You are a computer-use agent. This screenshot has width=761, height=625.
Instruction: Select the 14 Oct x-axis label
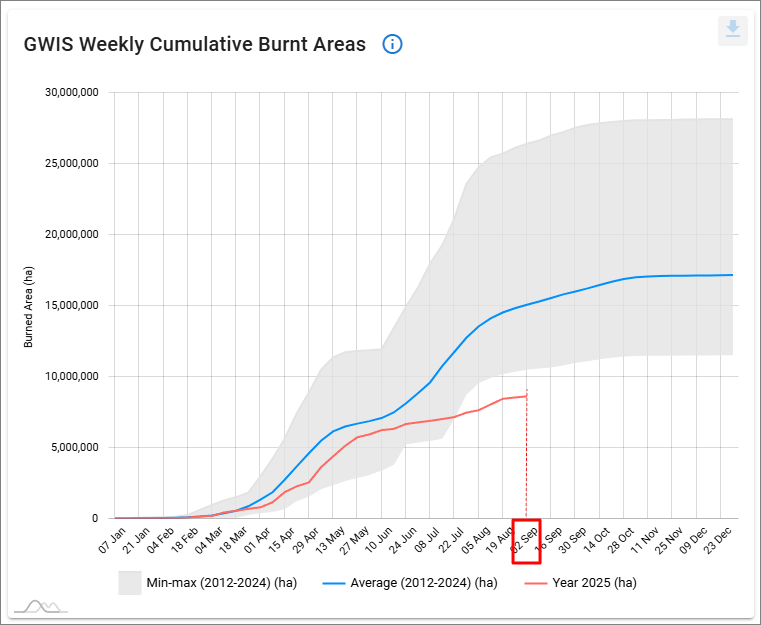[597, 540]
